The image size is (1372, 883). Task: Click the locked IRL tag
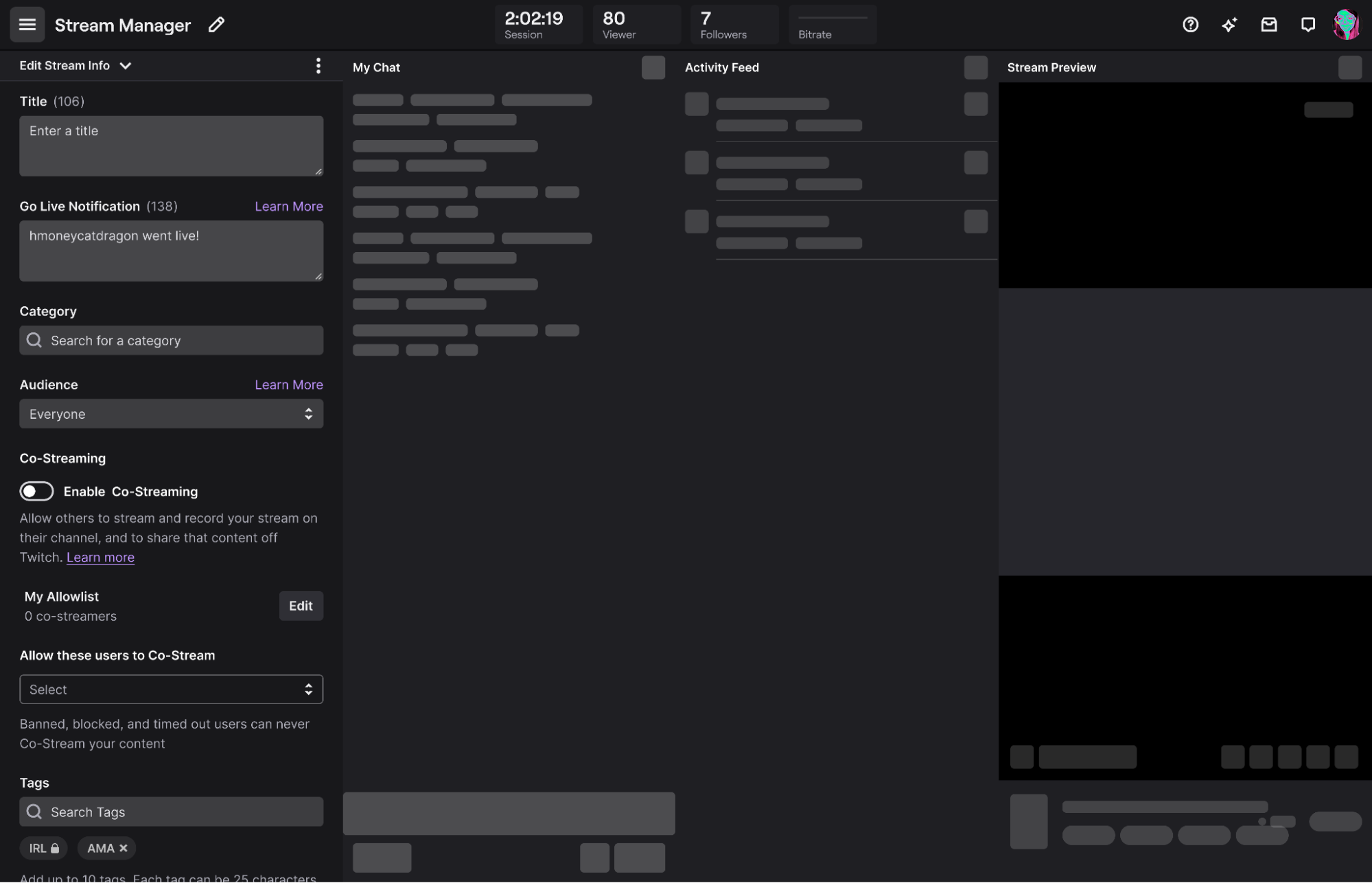click(43, 848)
